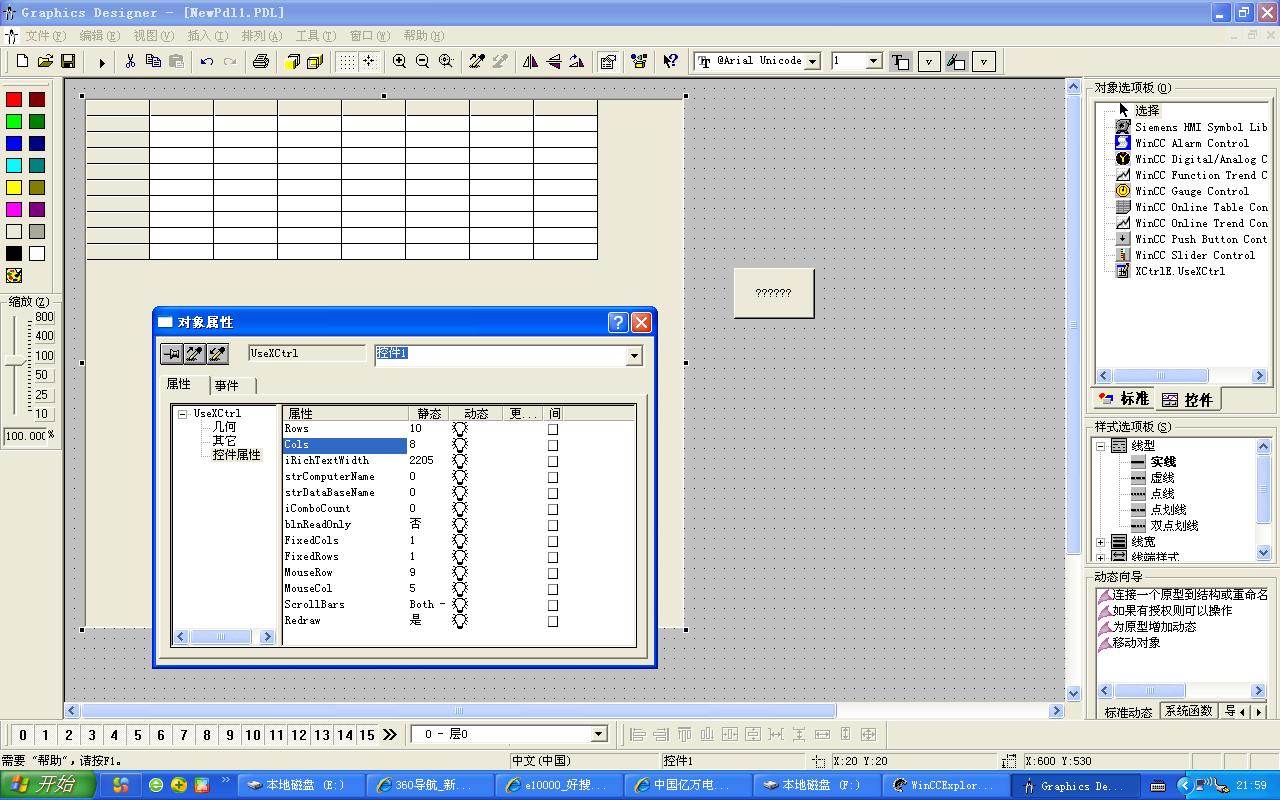Open the line color dropdown arrow

click(x=929, y=61)
